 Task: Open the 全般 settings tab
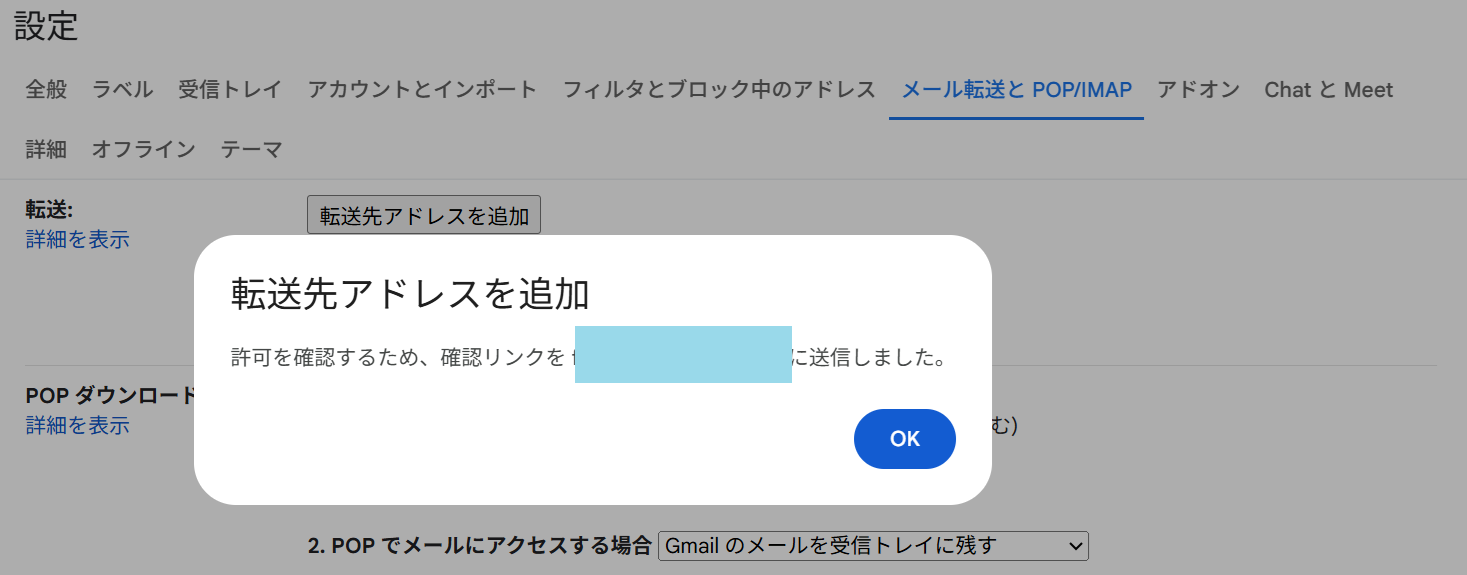click(46, 90)
